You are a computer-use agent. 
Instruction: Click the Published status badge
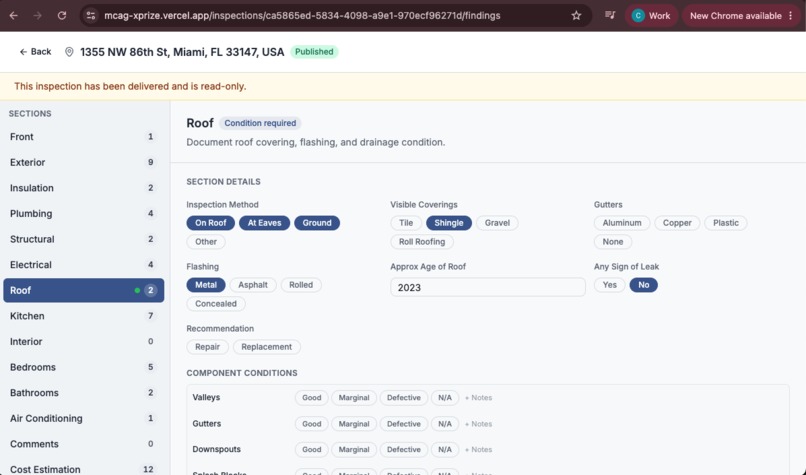314,51
